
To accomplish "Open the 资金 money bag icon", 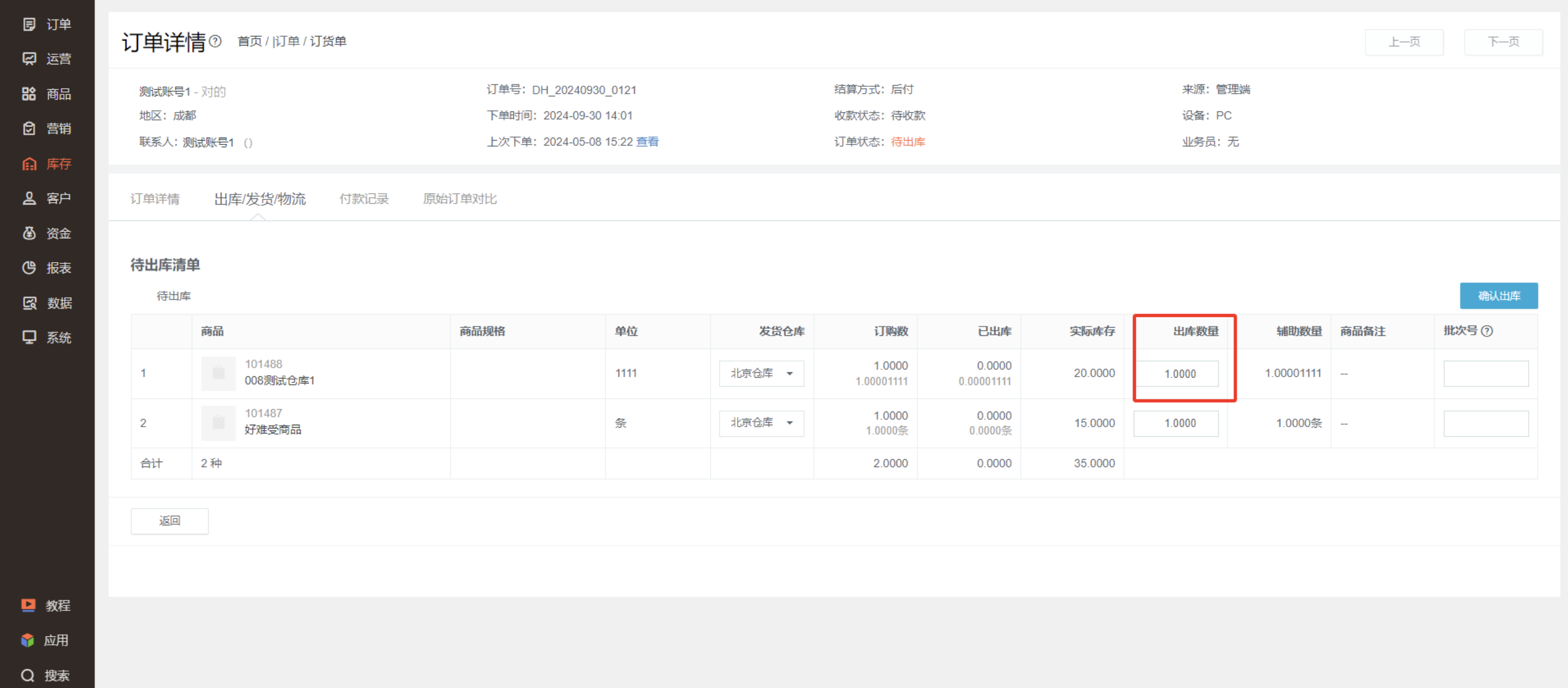I will click(x=29, y=233).
